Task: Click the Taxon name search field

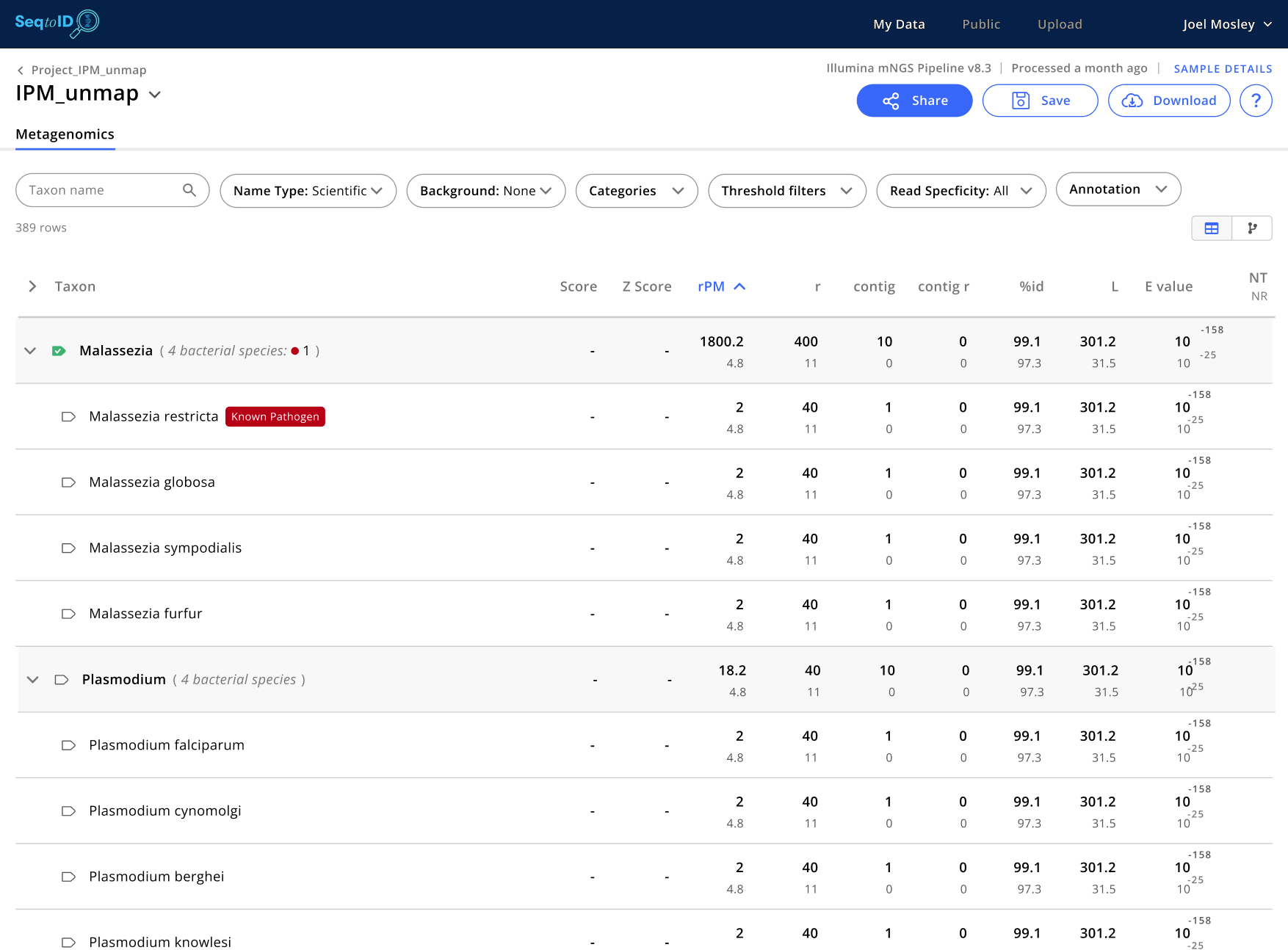Action: point(112,190)
